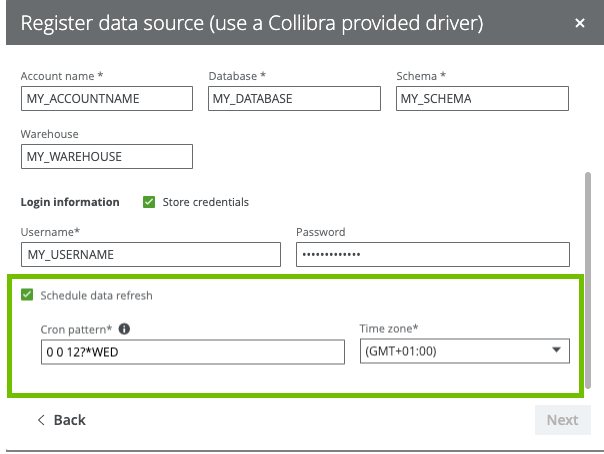Click the Schedule data refresh label text
The image size is (604, 454).
[x=96, y=295]
